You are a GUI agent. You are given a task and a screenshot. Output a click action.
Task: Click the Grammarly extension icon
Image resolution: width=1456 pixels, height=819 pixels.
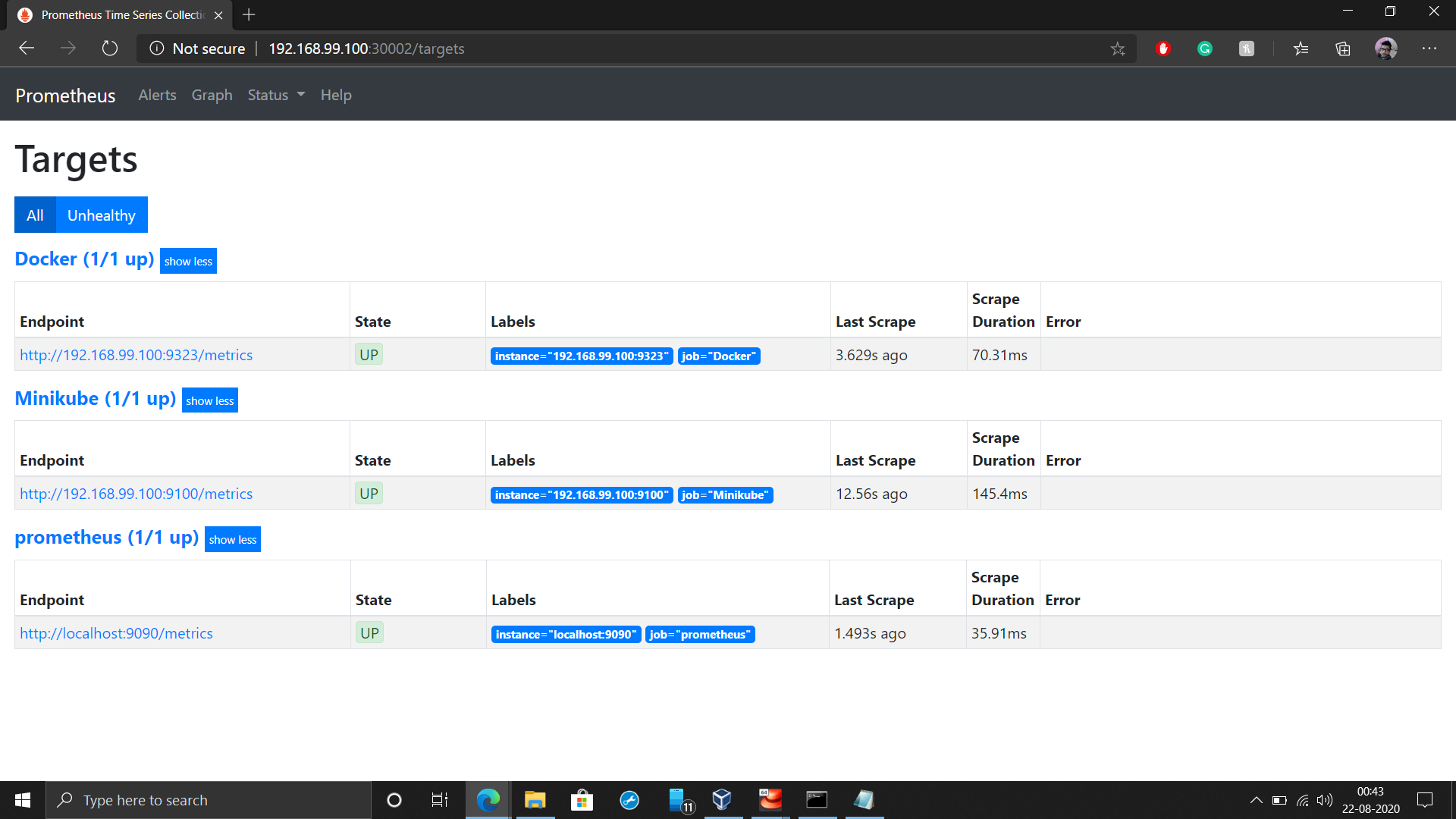1205,48
